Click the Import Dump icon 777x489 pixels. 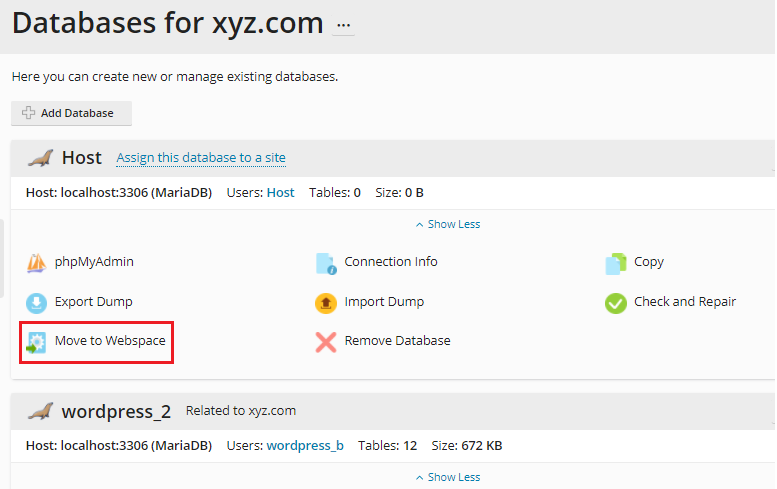[326, 302]
